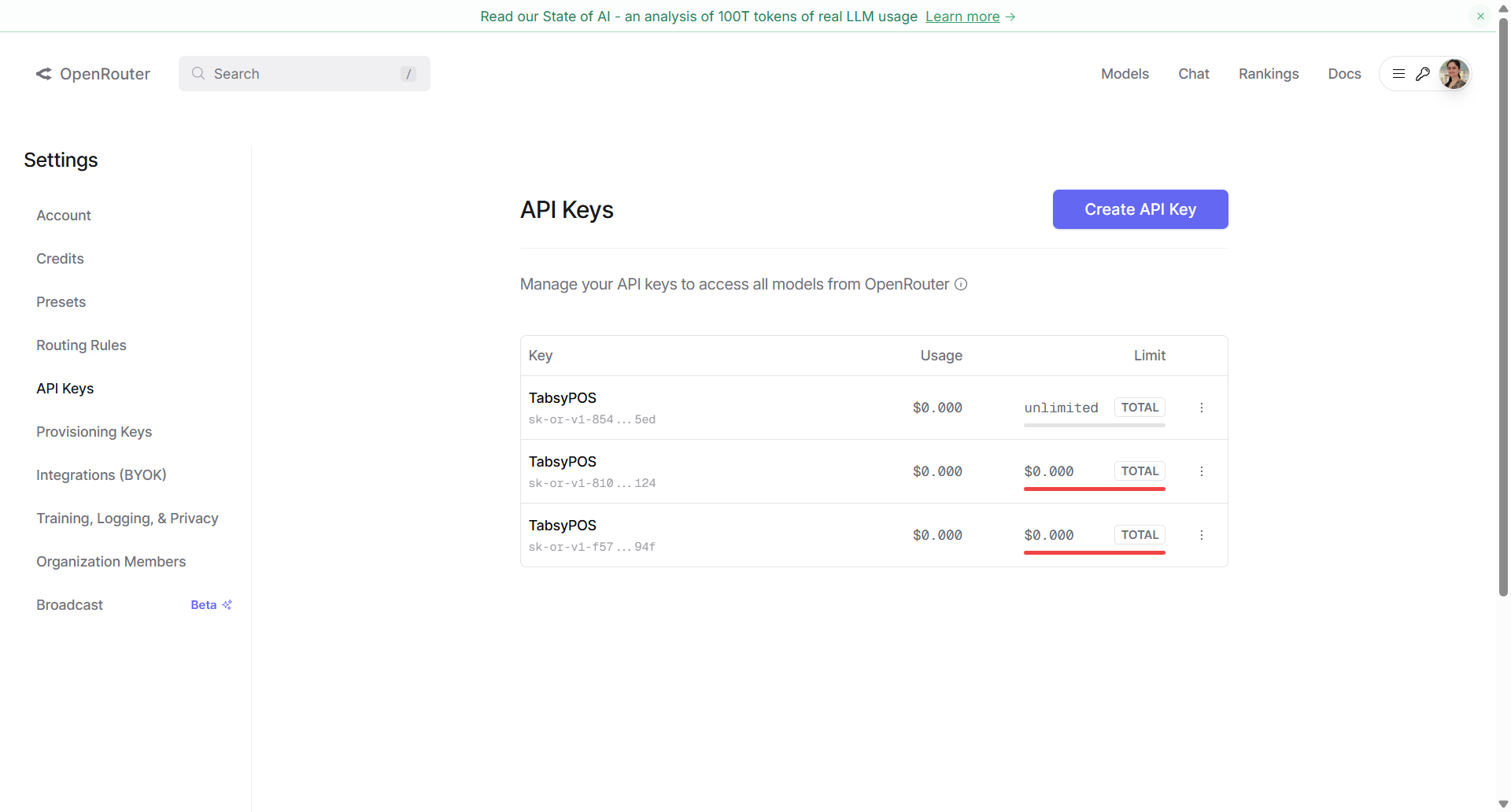Click key string sk-or-v1-f57...94f

[x=592, y=547]
